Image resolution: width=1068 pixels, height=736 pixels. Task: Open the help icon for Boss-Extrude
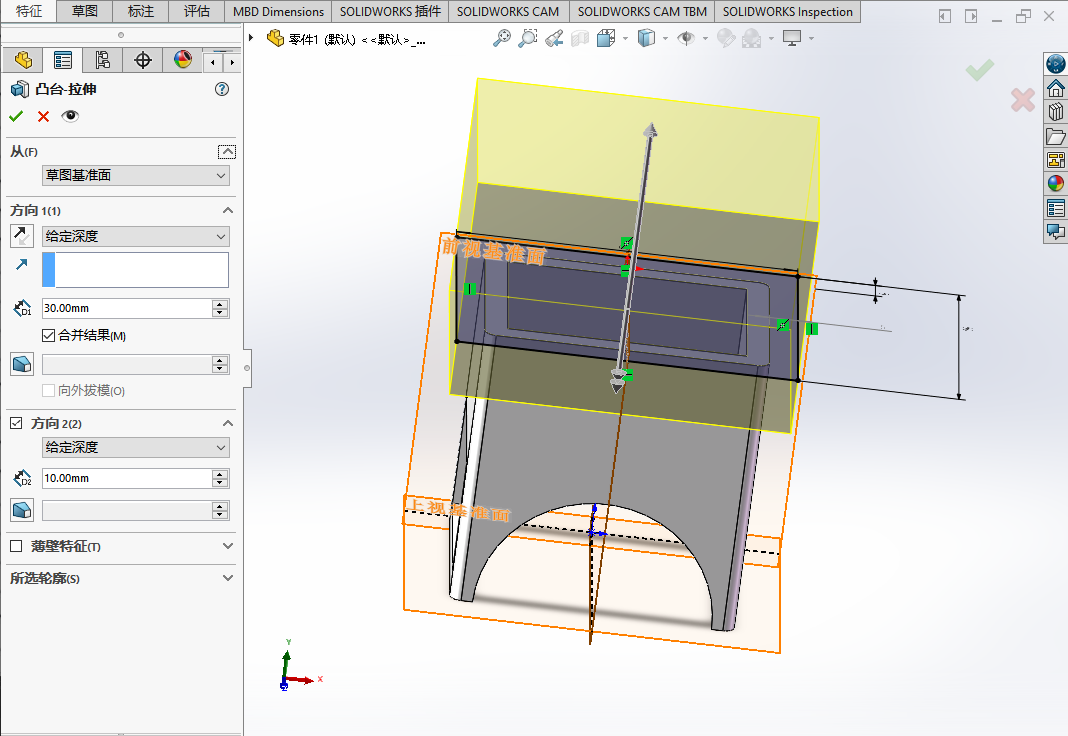click(222, 89)
